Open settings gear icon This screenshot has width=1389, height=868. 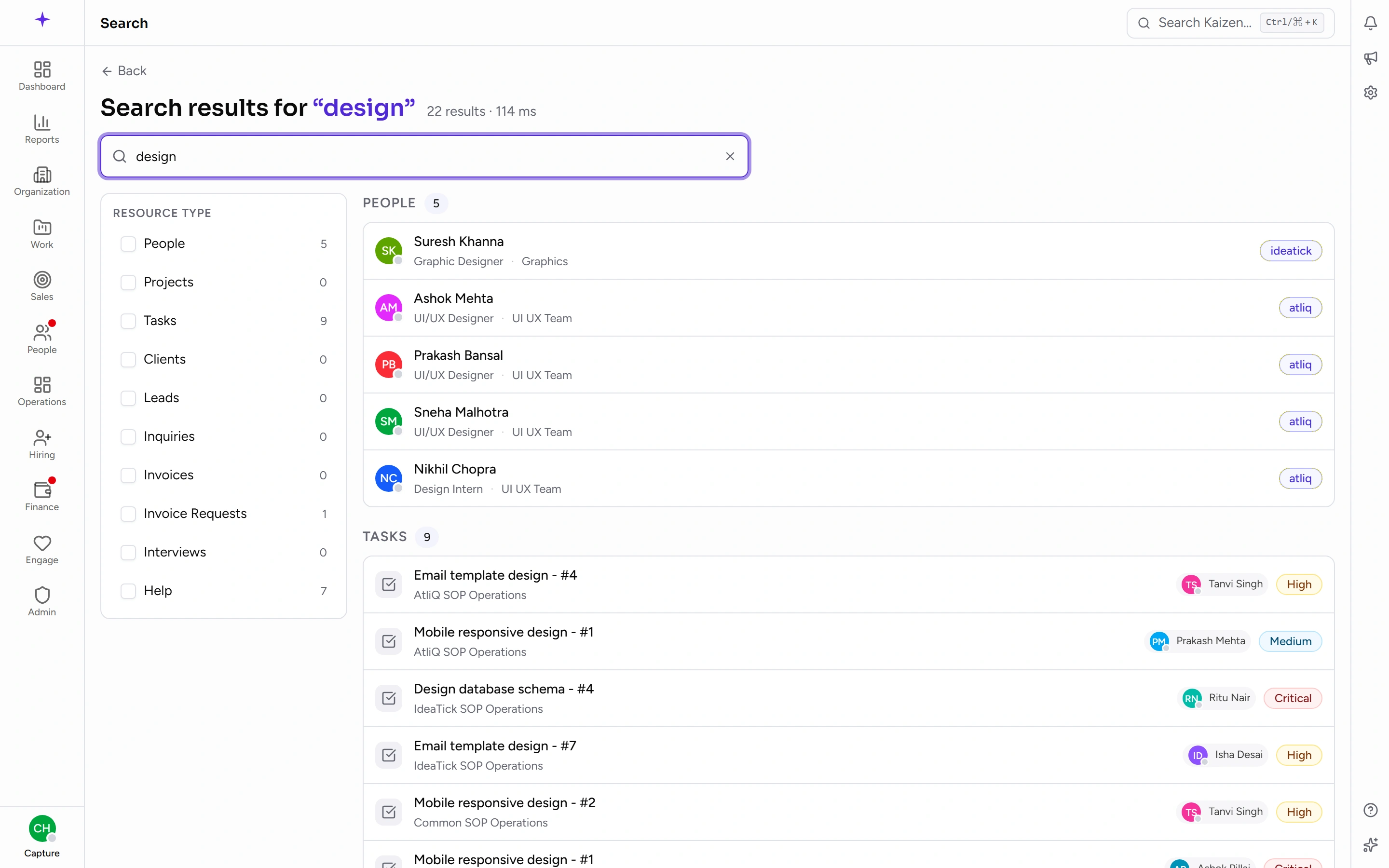click(1371, 93)
